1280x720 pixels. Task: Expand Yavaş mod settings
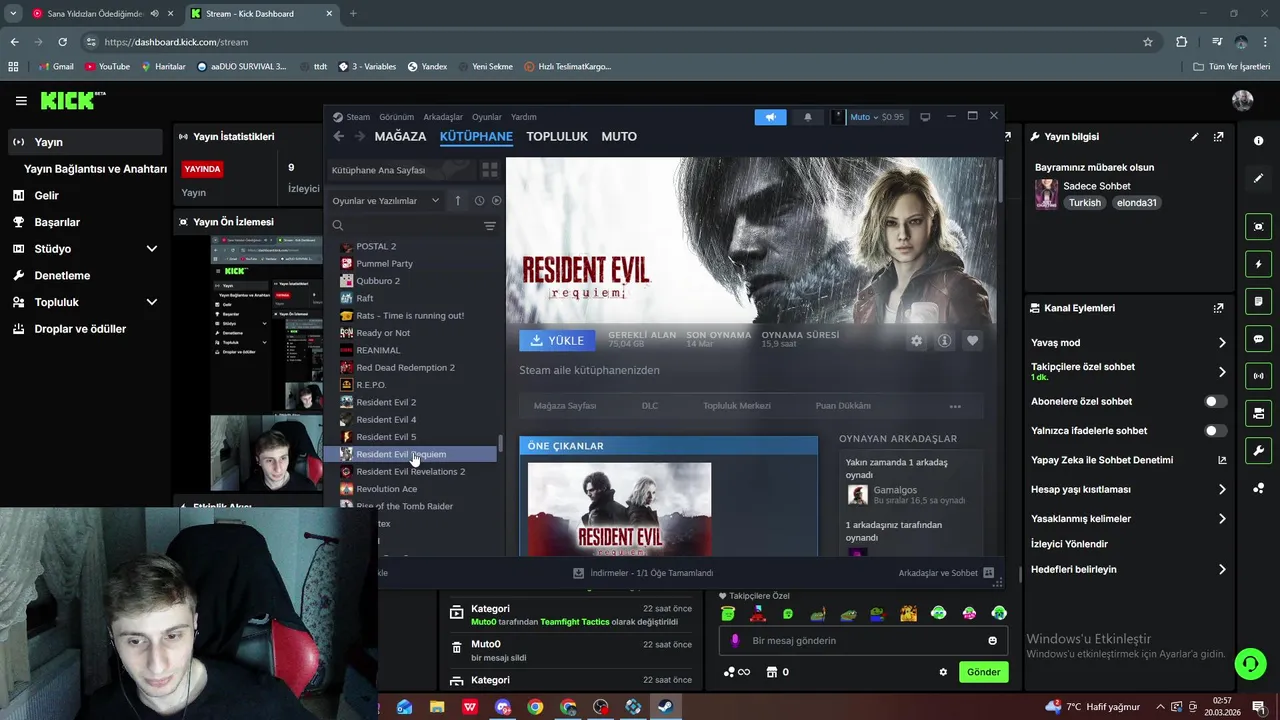[x=1222, y=343]
